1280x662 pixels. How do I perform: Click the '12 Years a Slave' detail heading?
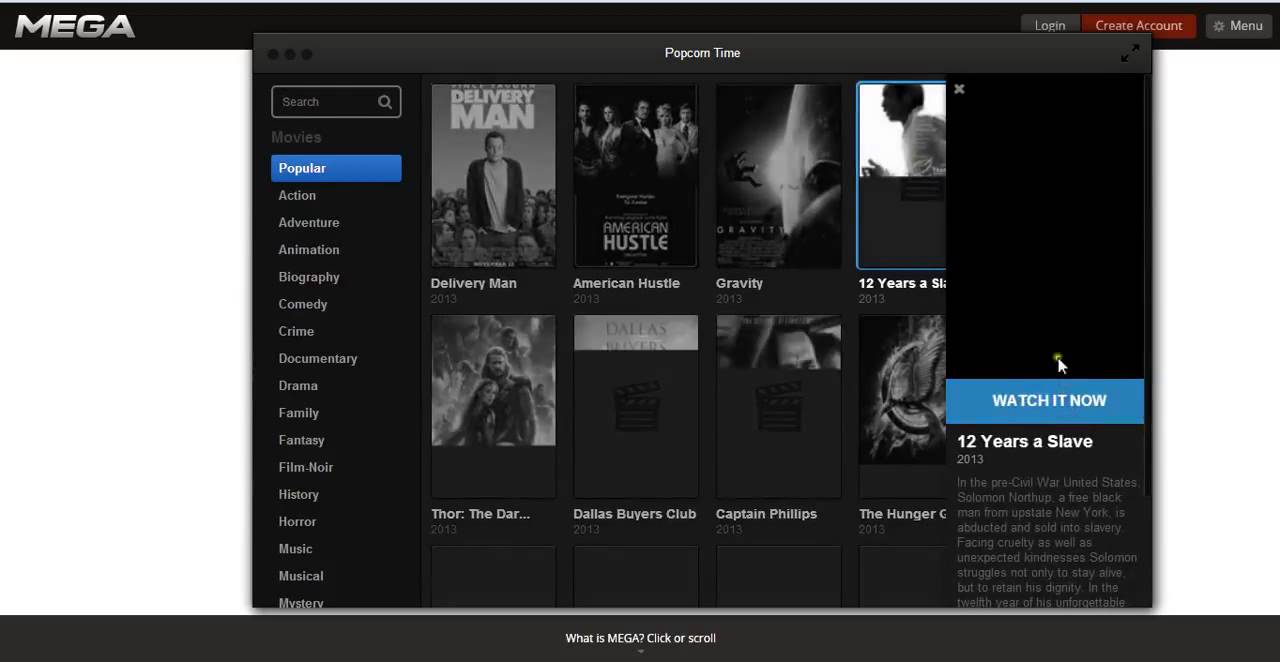(1025, 441)
